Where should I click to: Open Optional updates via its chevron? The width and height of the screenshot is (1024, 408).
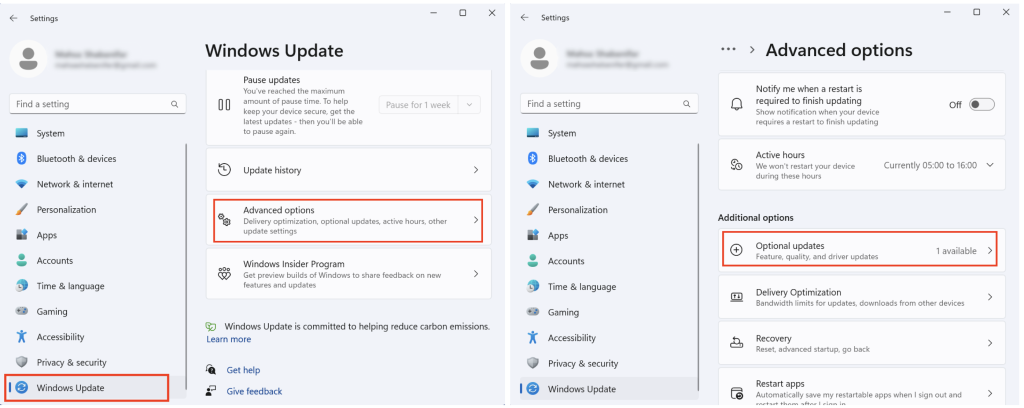(990, 251)
